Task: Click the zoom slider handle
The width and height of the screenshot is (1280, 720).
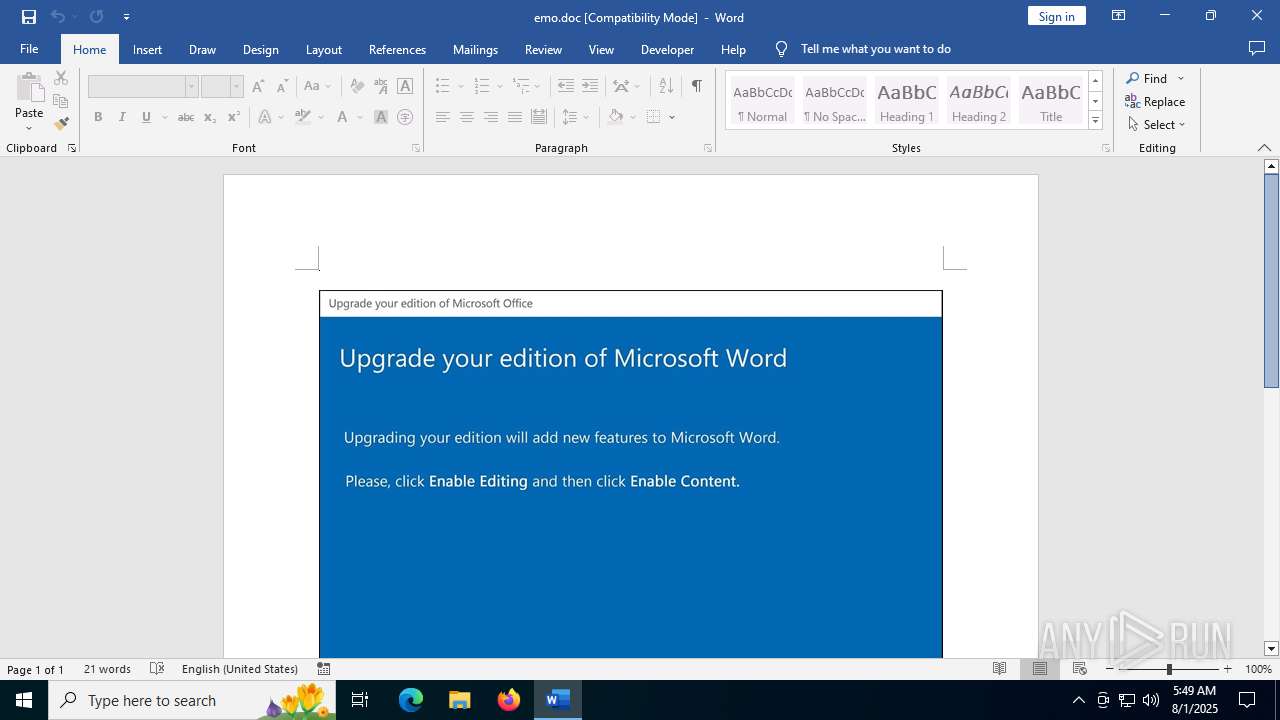Action: [x=1169, y=669]
